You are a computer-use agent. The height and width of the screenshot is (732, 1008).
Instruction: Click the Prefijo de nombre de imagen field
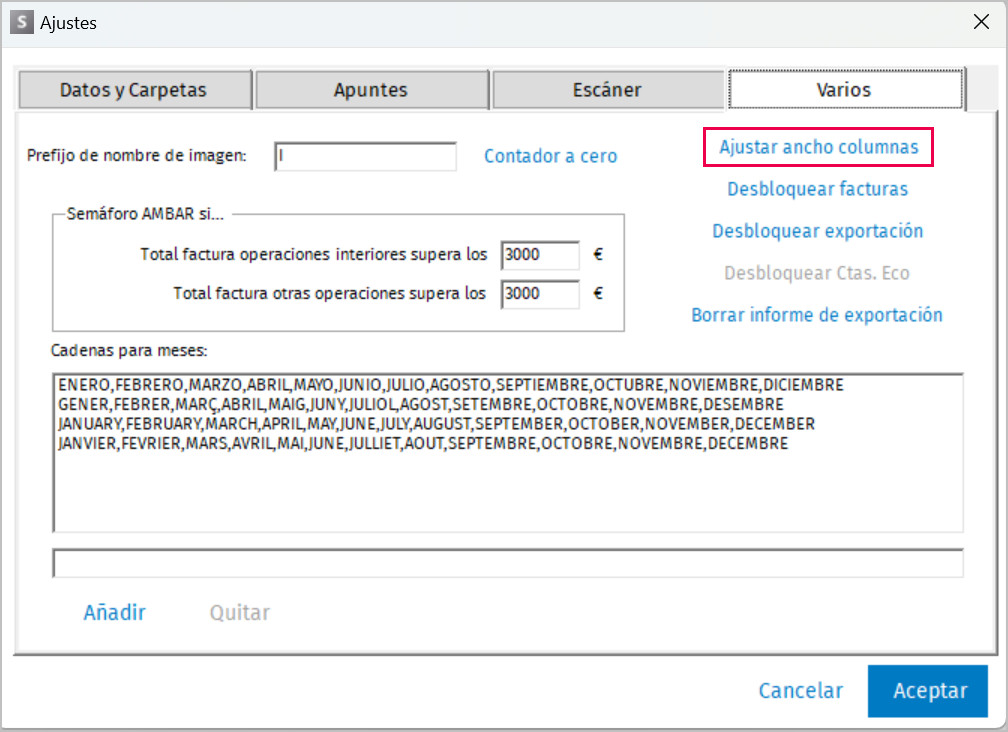point(366,156)
